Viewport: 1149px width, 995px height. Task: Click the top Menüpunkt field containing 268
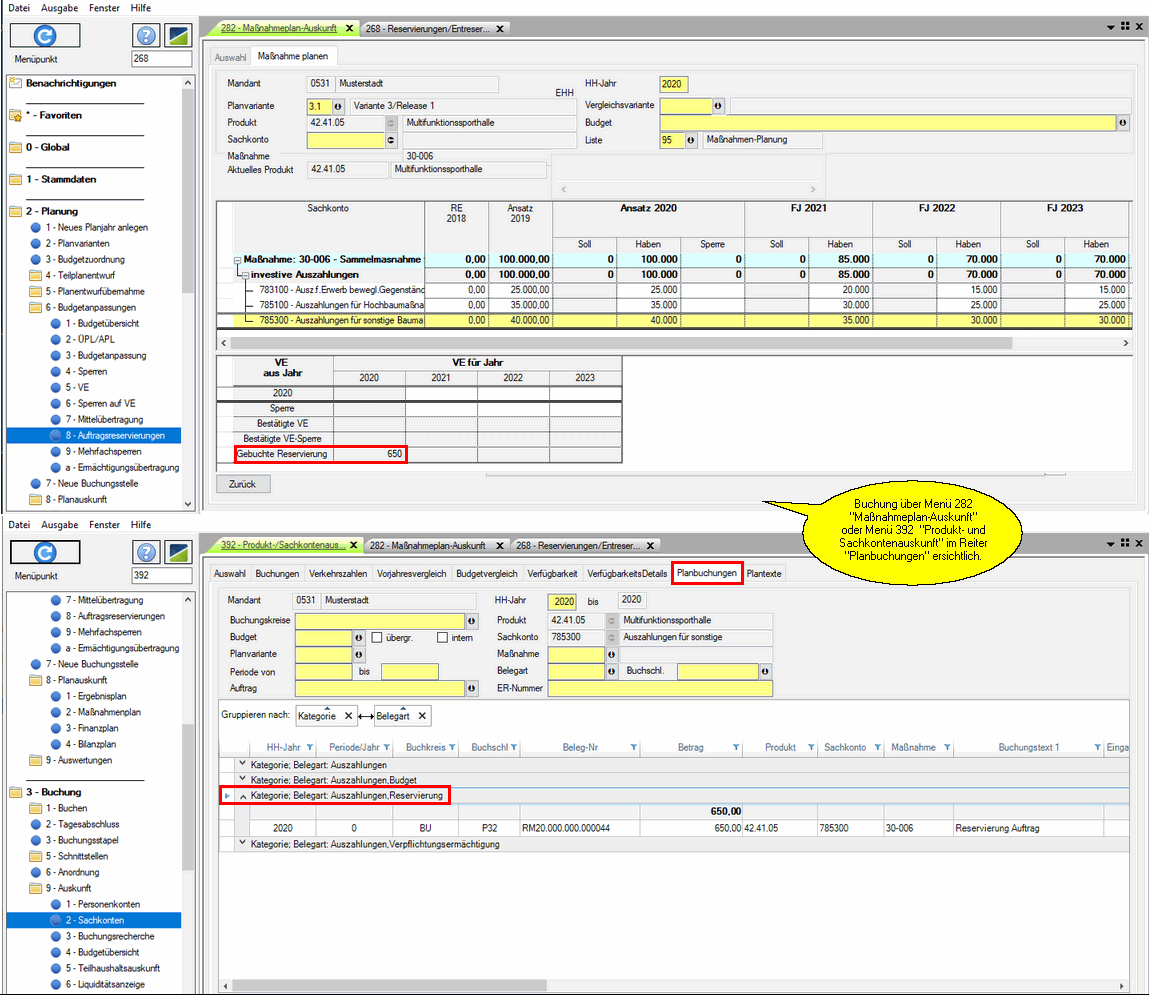161,59
